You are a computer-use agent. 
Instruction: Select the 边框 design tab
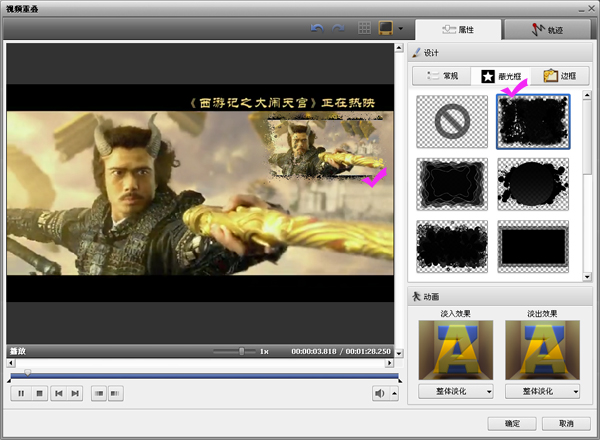click(x=560, y=76)
